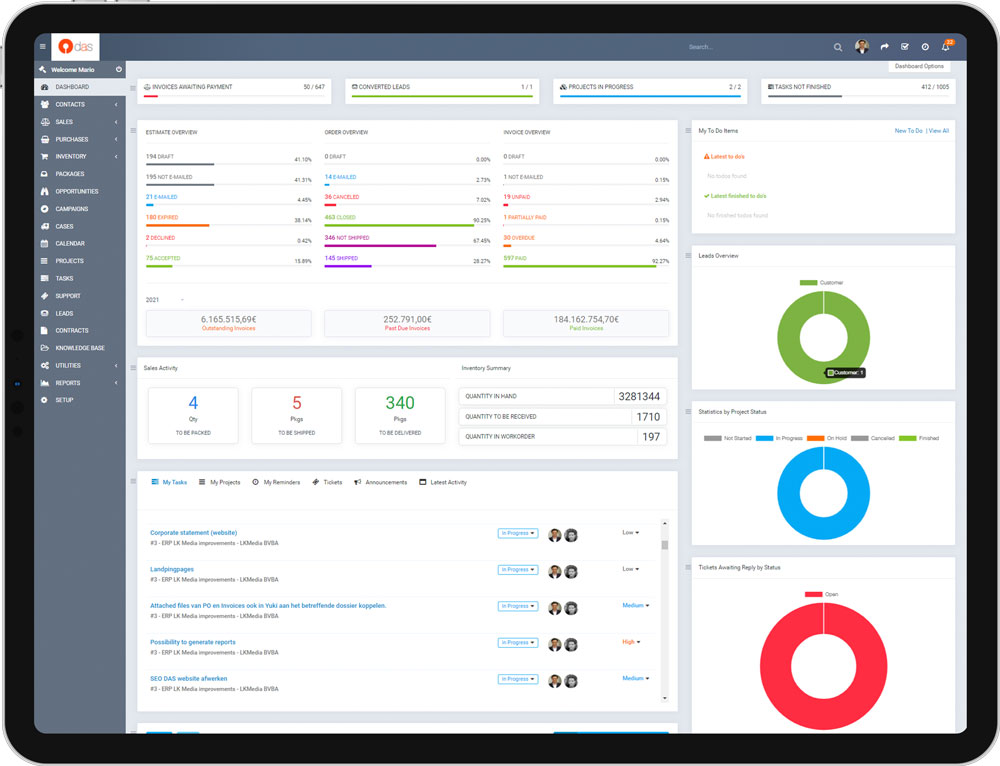Click View All to-do link

(939, 131)
